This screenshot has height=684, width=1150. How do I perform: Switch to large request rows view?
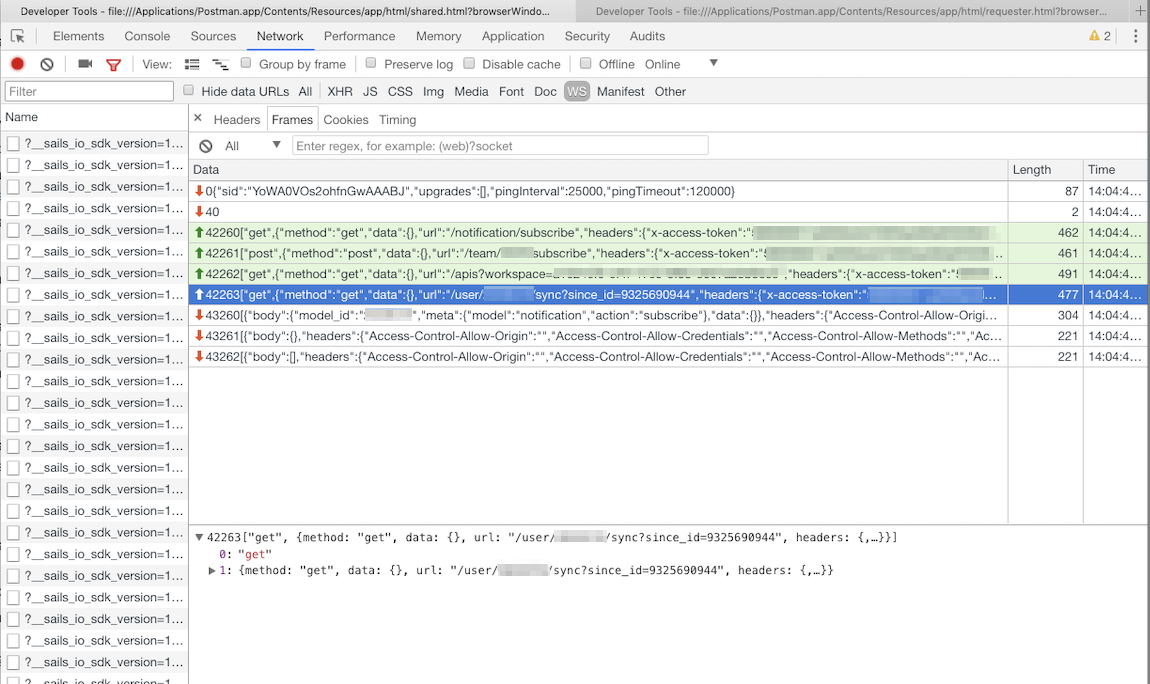pyautogui.click(x=191, y=63)
